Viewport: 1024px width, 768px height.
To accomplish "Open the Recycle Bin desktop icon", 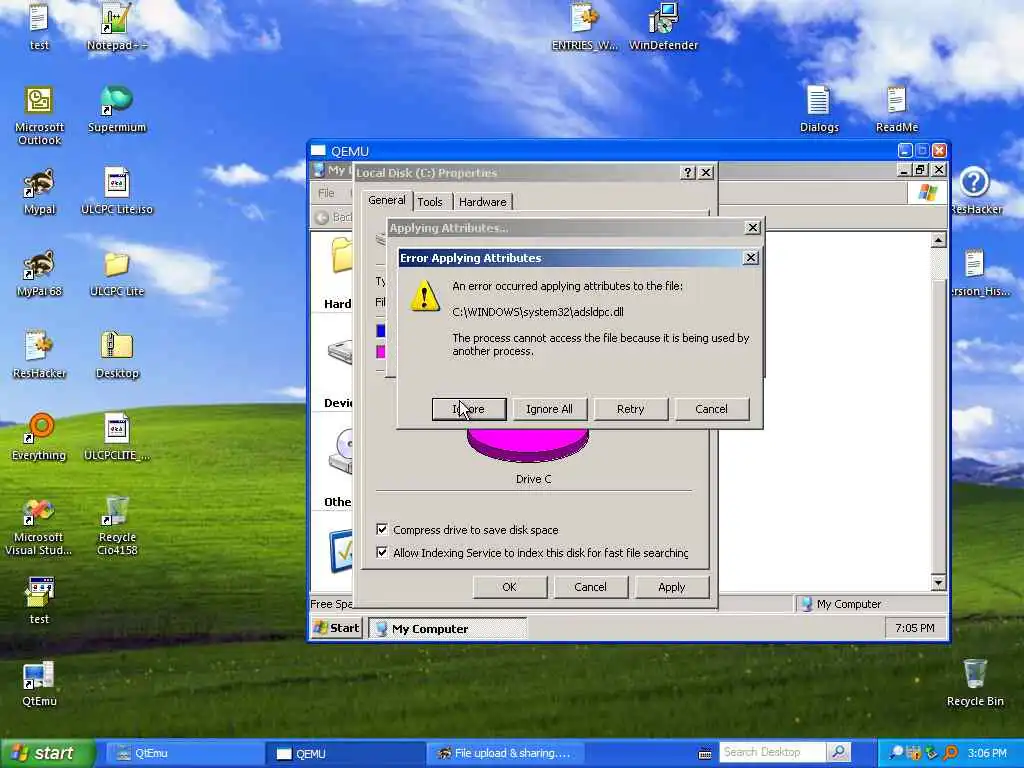I will pos(975,683).
